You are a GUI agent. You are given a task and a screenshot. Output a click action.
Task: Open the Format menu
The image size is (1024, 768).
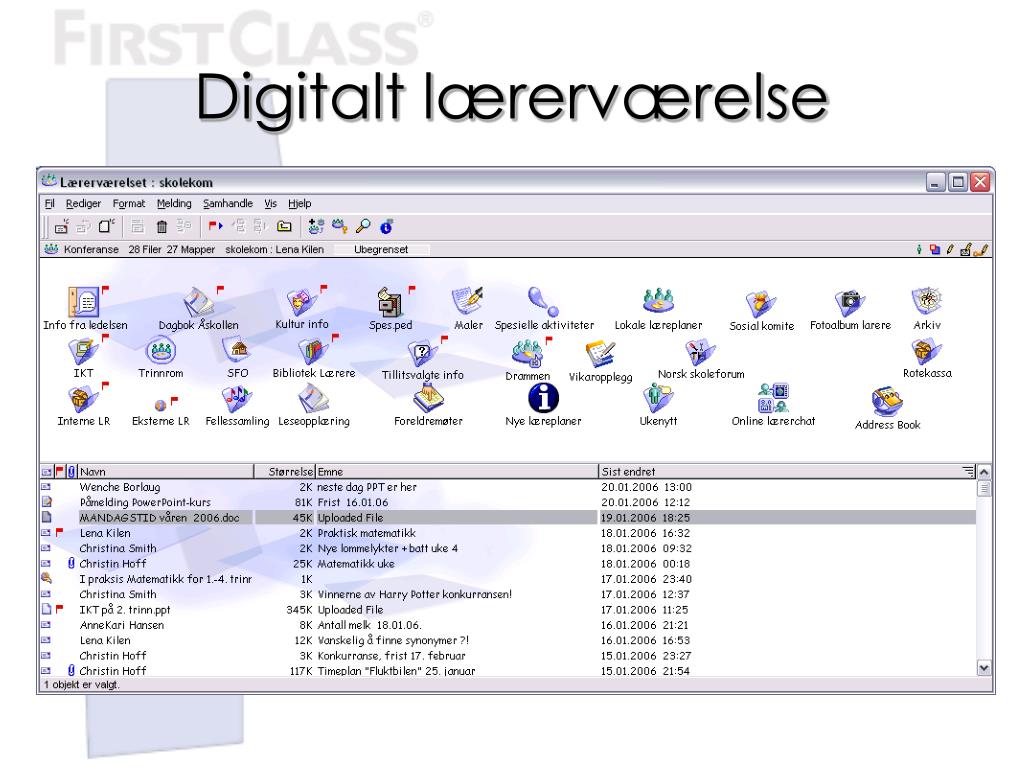(x=129, y=203)
